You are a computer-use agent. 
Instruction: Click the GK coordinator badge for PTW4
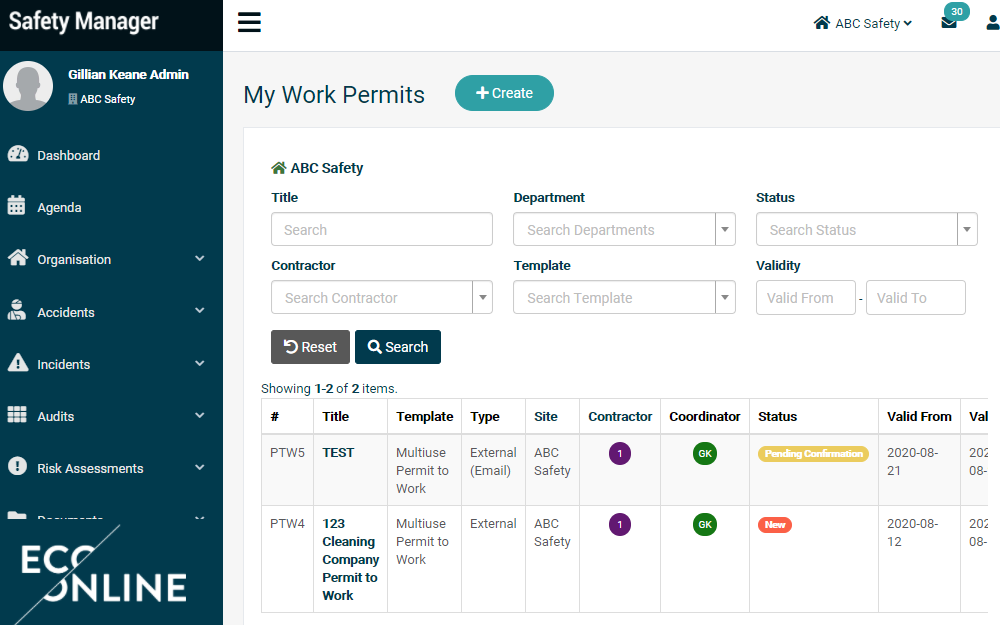tap(705, 524)
